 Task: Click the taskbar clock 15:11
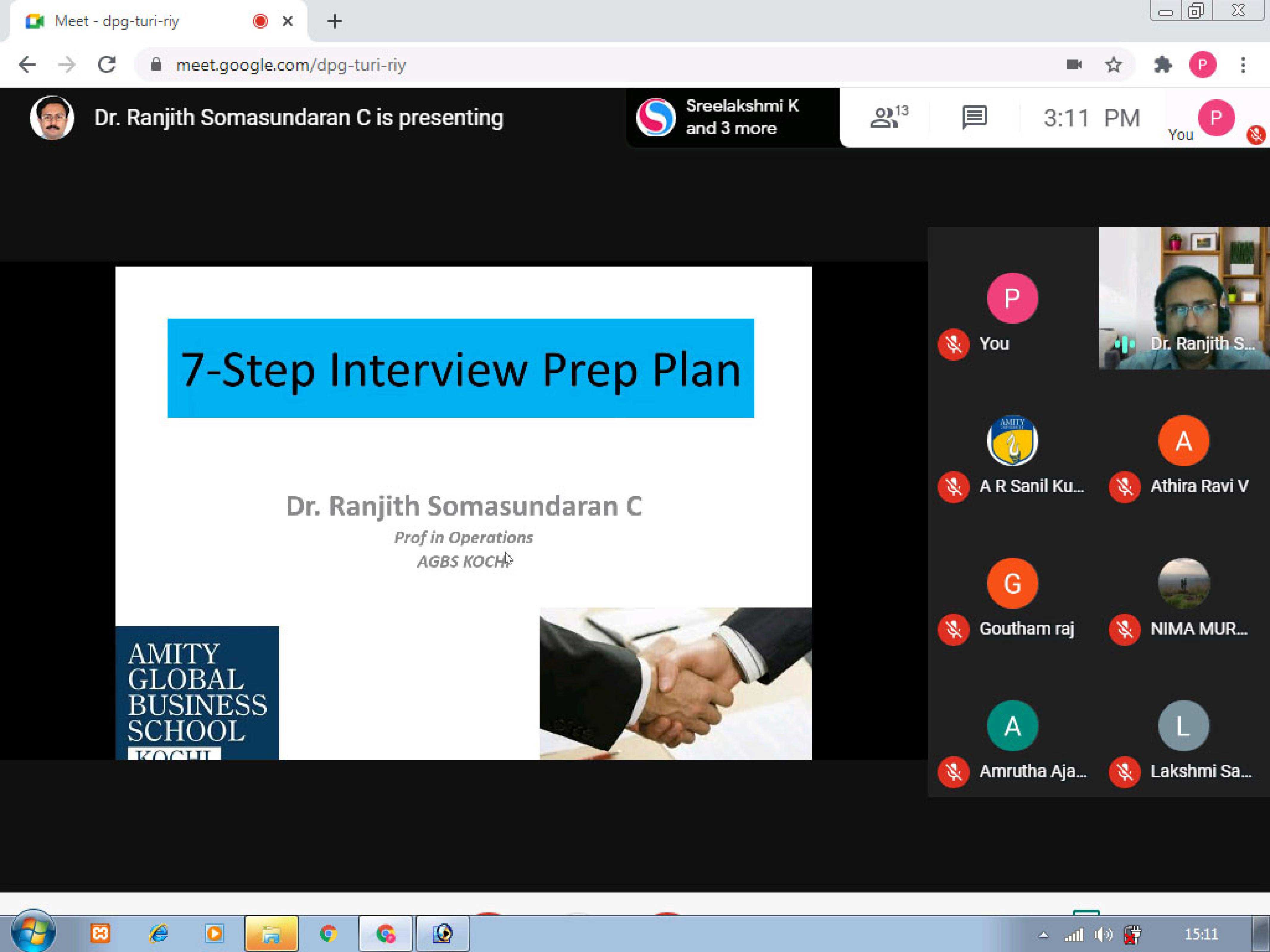coord(1201,935)
